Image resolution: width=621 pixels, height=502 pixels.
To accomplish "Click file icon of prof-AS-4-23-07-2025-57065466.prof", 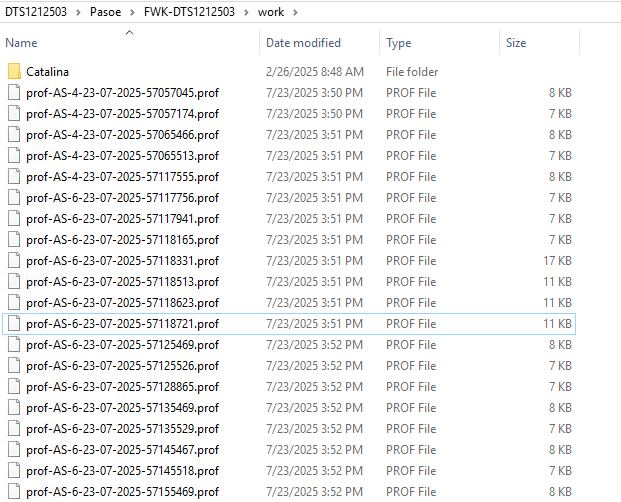I will [14, 135].
